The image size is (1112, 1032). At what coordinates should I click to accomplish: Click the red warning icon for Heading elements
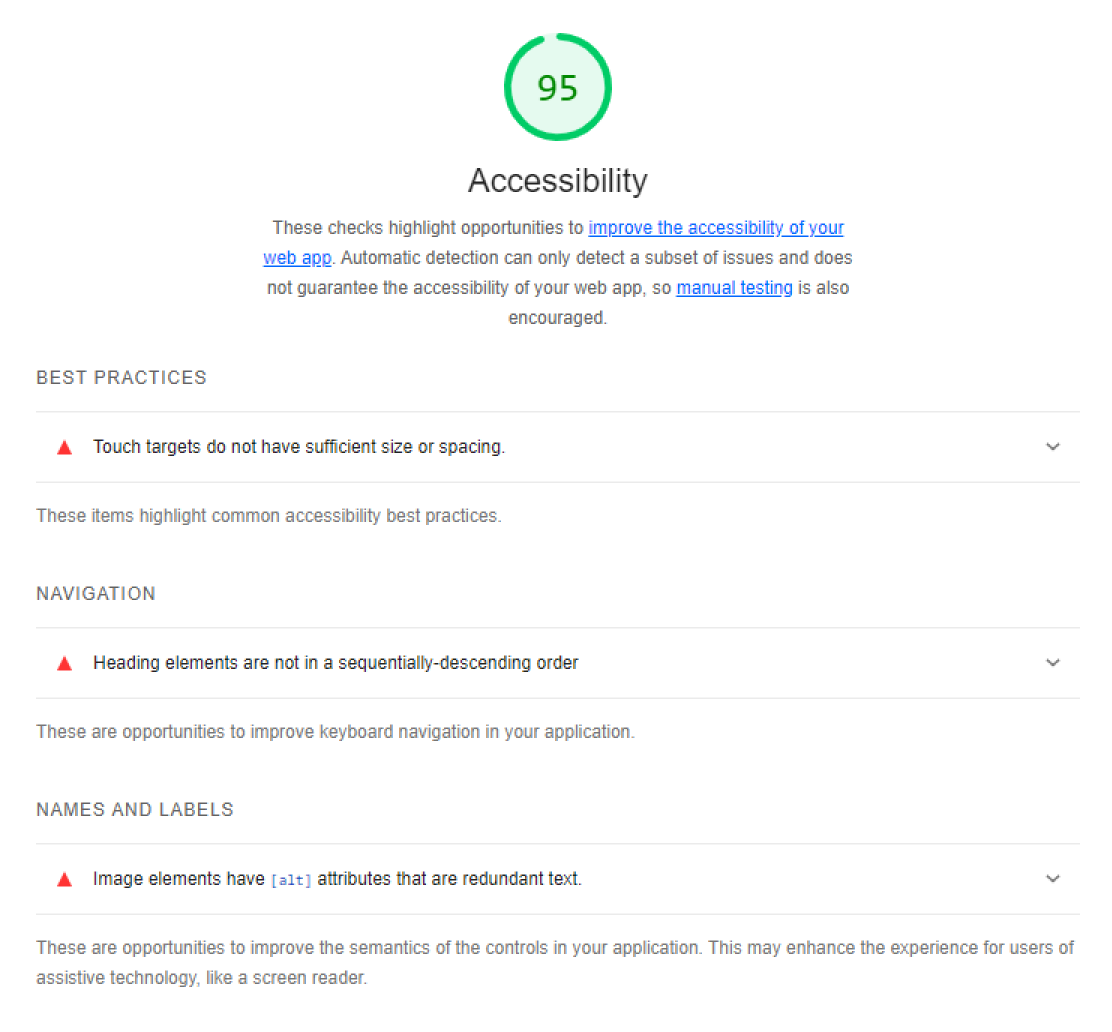pos(65,663)
